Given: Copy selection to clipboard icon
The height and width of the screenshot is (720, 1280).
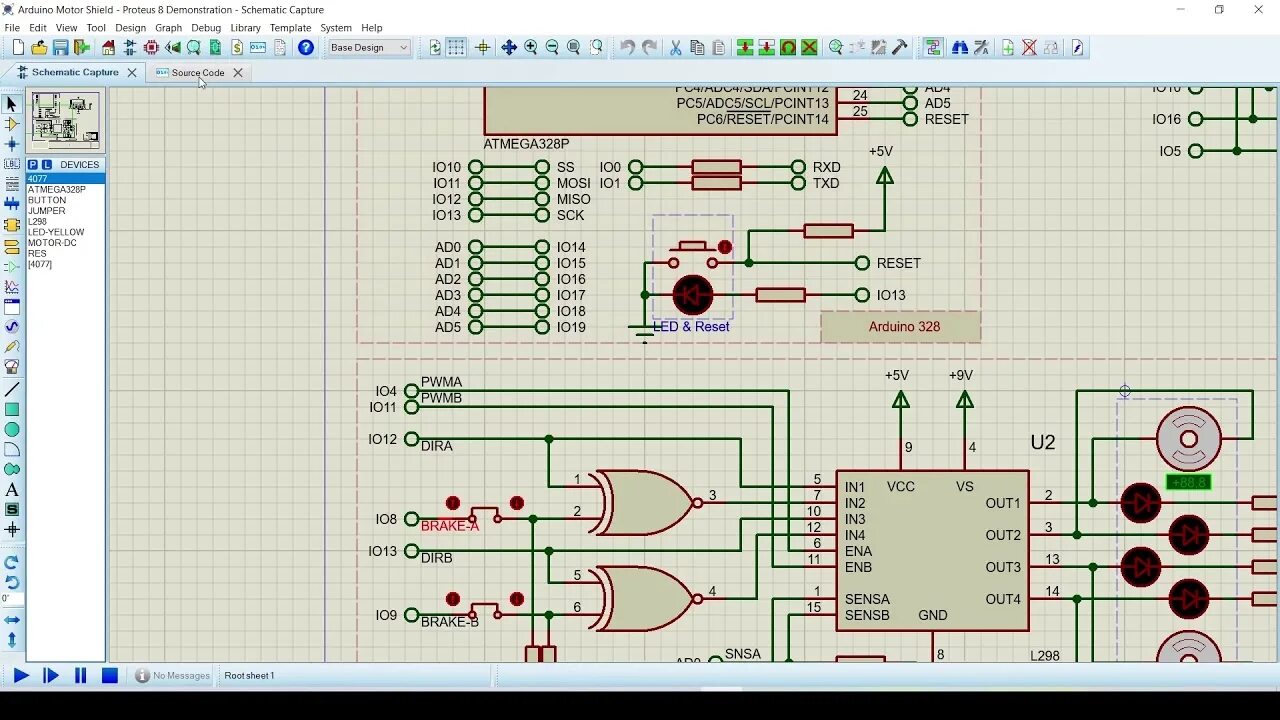Looking at the screenshot, I should tap(697, 48).
